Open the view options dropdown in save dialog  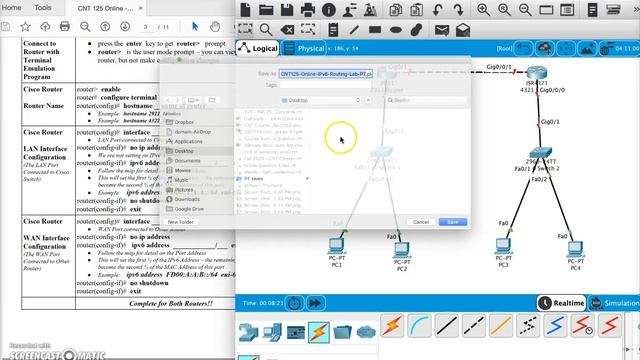[193, 100]
